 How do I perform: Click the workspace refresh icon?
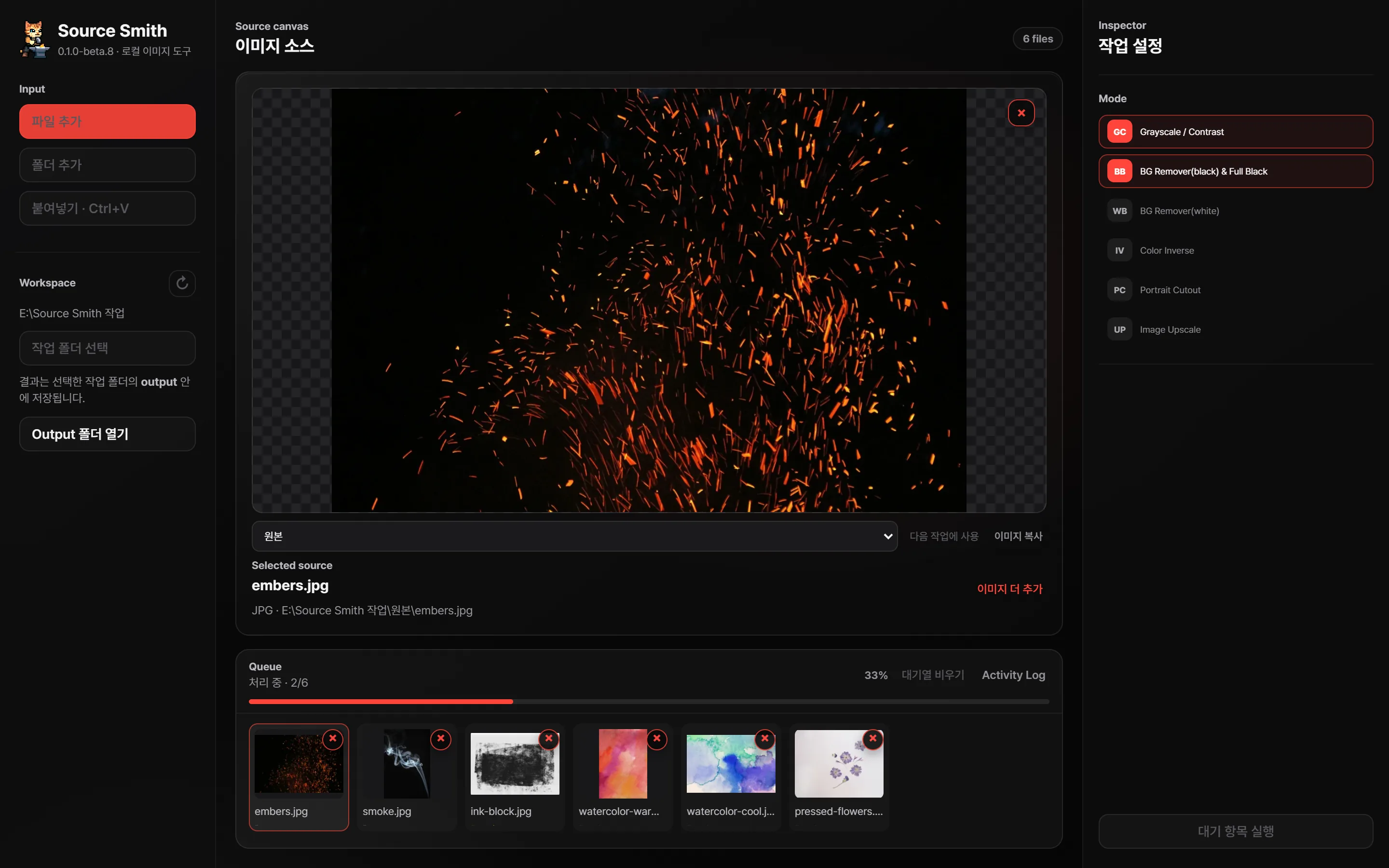pyautogui.click(x=182, y=283)
